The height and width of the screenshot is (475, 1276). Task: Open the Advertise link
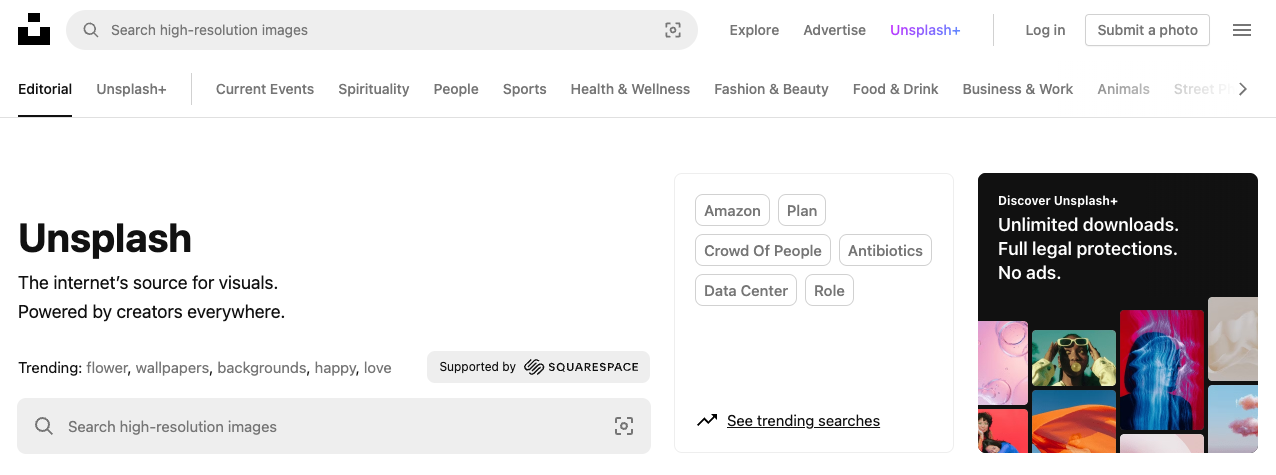(x=834, y=30)
